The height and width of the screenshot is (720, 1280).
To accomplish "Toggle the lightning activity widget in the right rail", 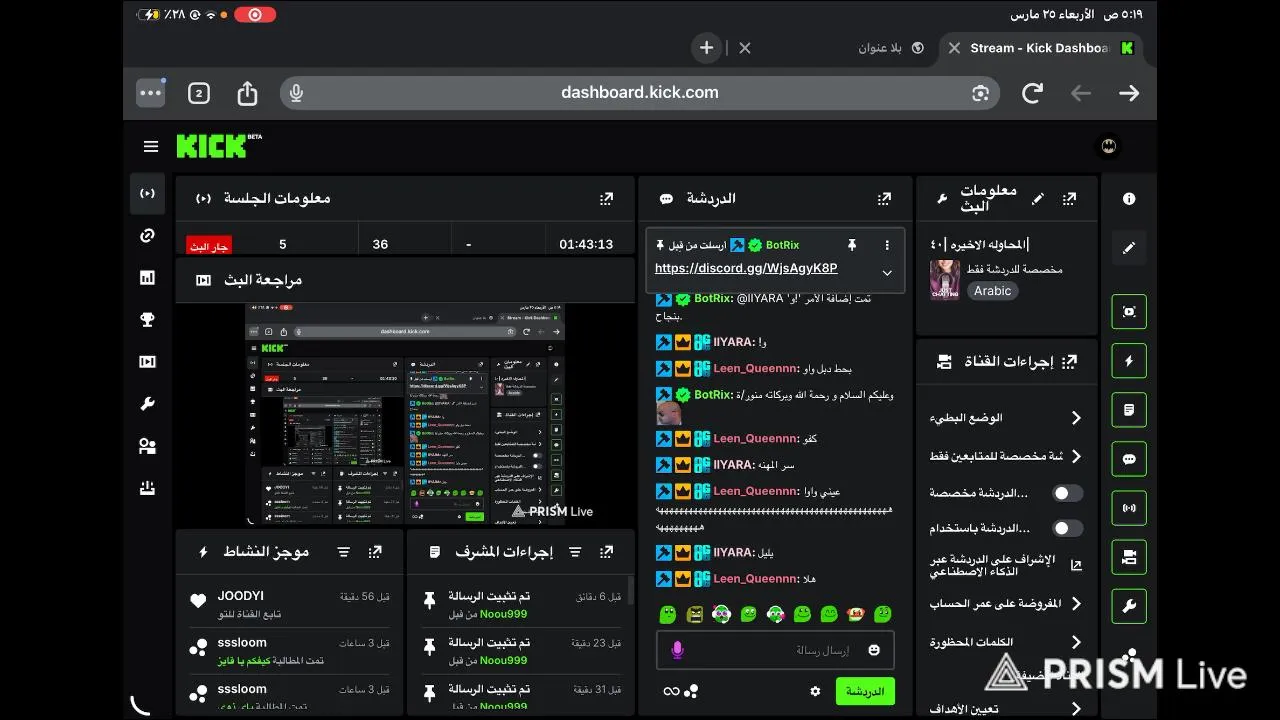I will tap(1129, 361).
